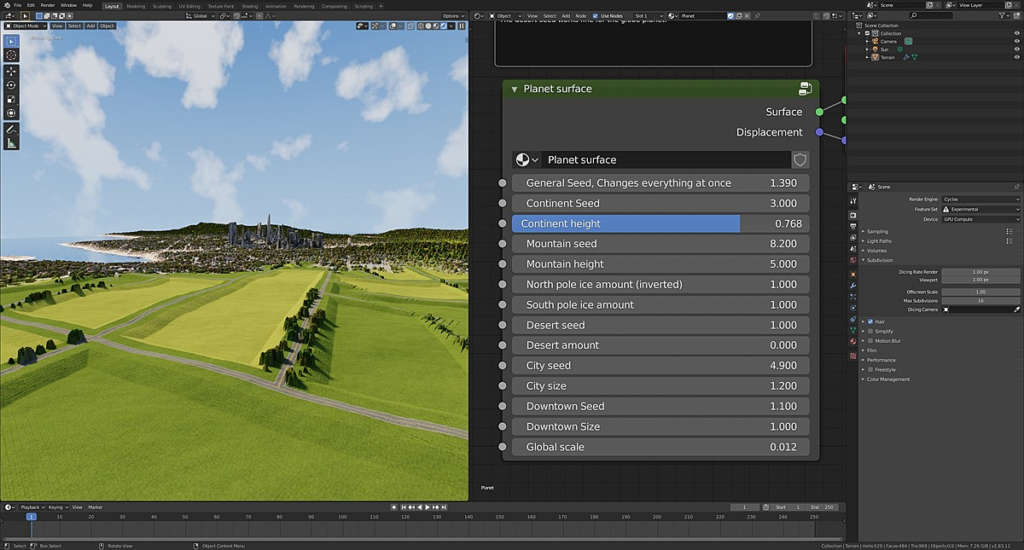Open the Object Mode selector
Screen dimensions: 1024x550
[25, 26]
